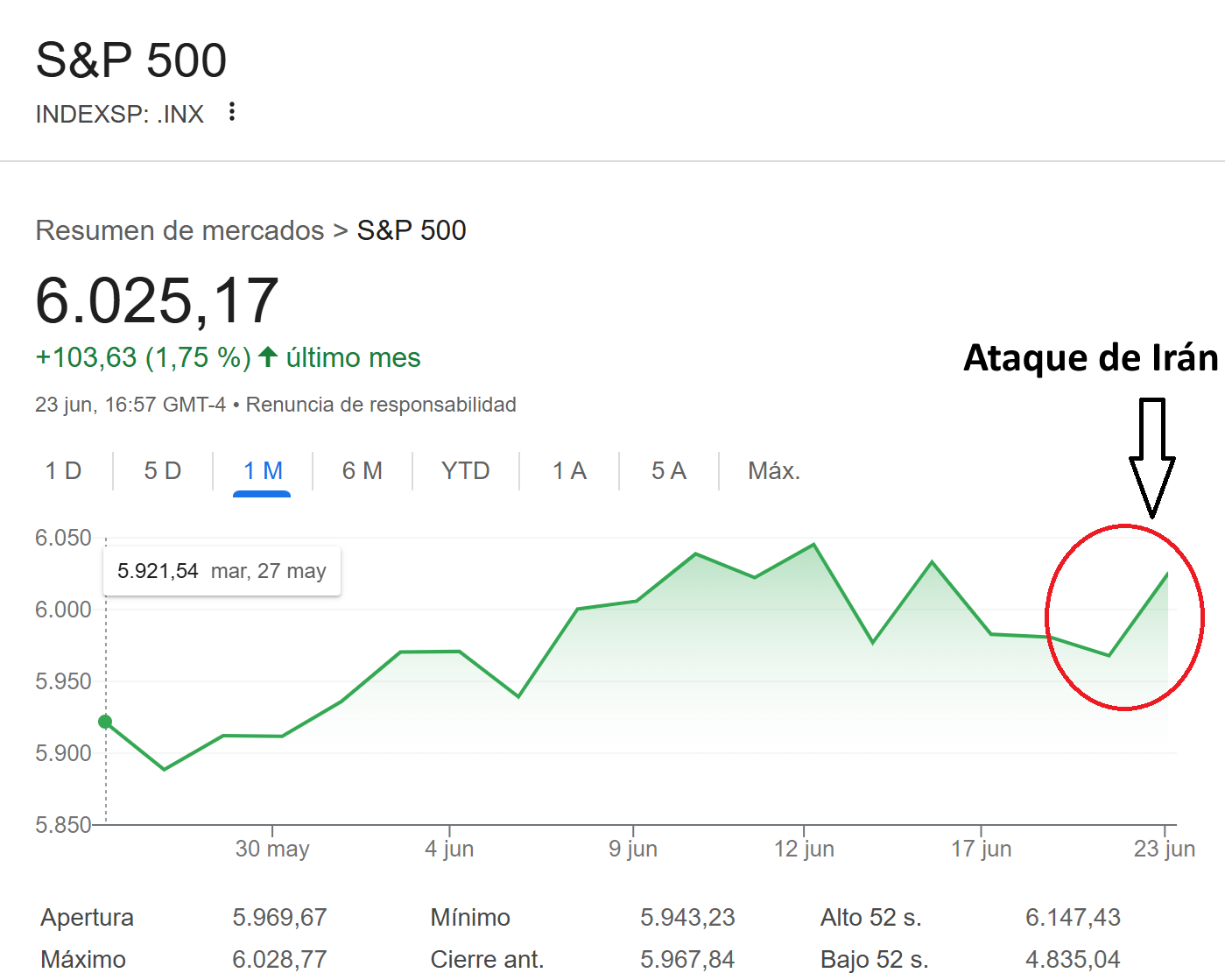The height and width of the screenshot is (980, 1225).
Task: Click the current price 6.025,17
Action: pos(158,300)
